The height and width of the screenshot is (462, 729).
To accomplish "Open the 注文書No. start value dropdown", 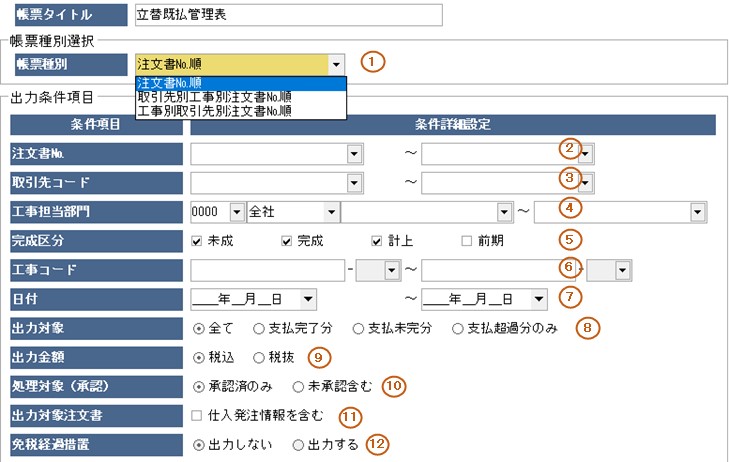I will coord(354,154).
